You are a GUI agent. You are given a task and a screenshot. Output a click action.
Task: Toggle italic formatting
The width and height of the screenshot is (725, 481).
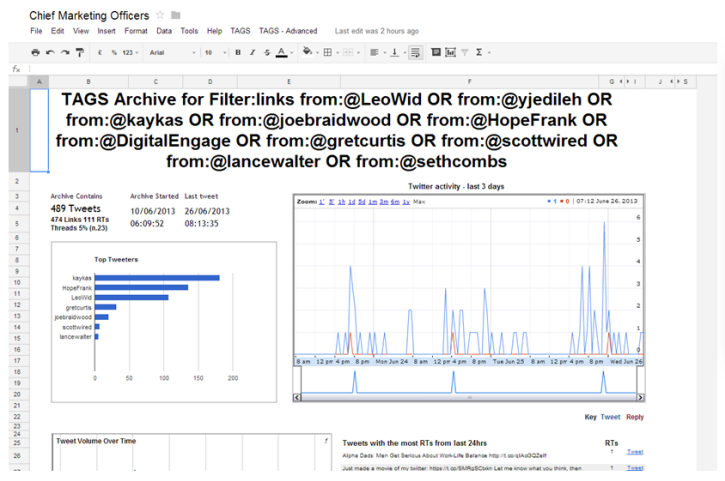click(x=252, y=52)
